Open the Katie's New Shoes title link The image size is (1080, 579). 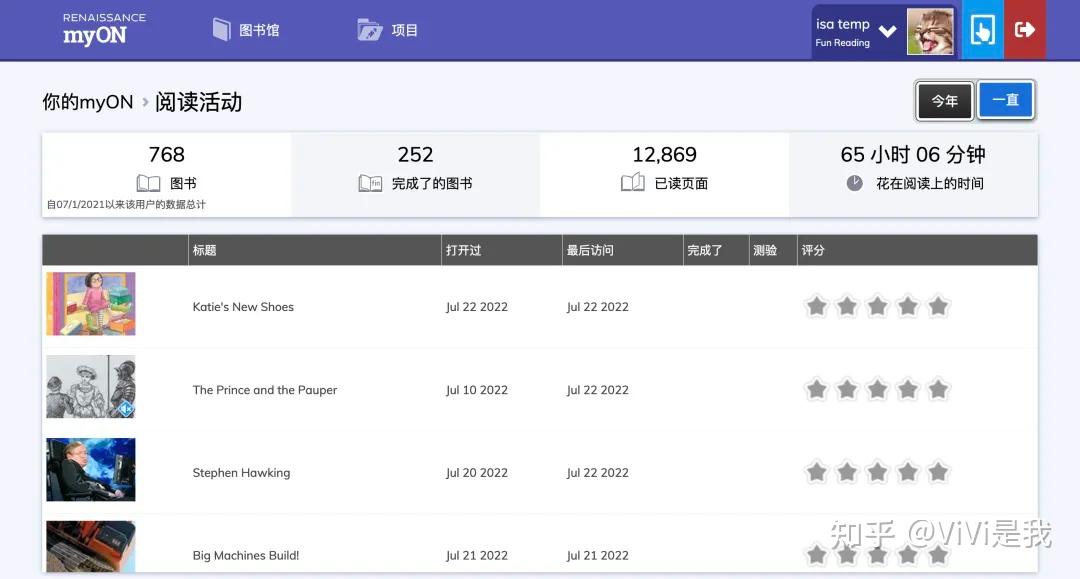click(242, 307)
